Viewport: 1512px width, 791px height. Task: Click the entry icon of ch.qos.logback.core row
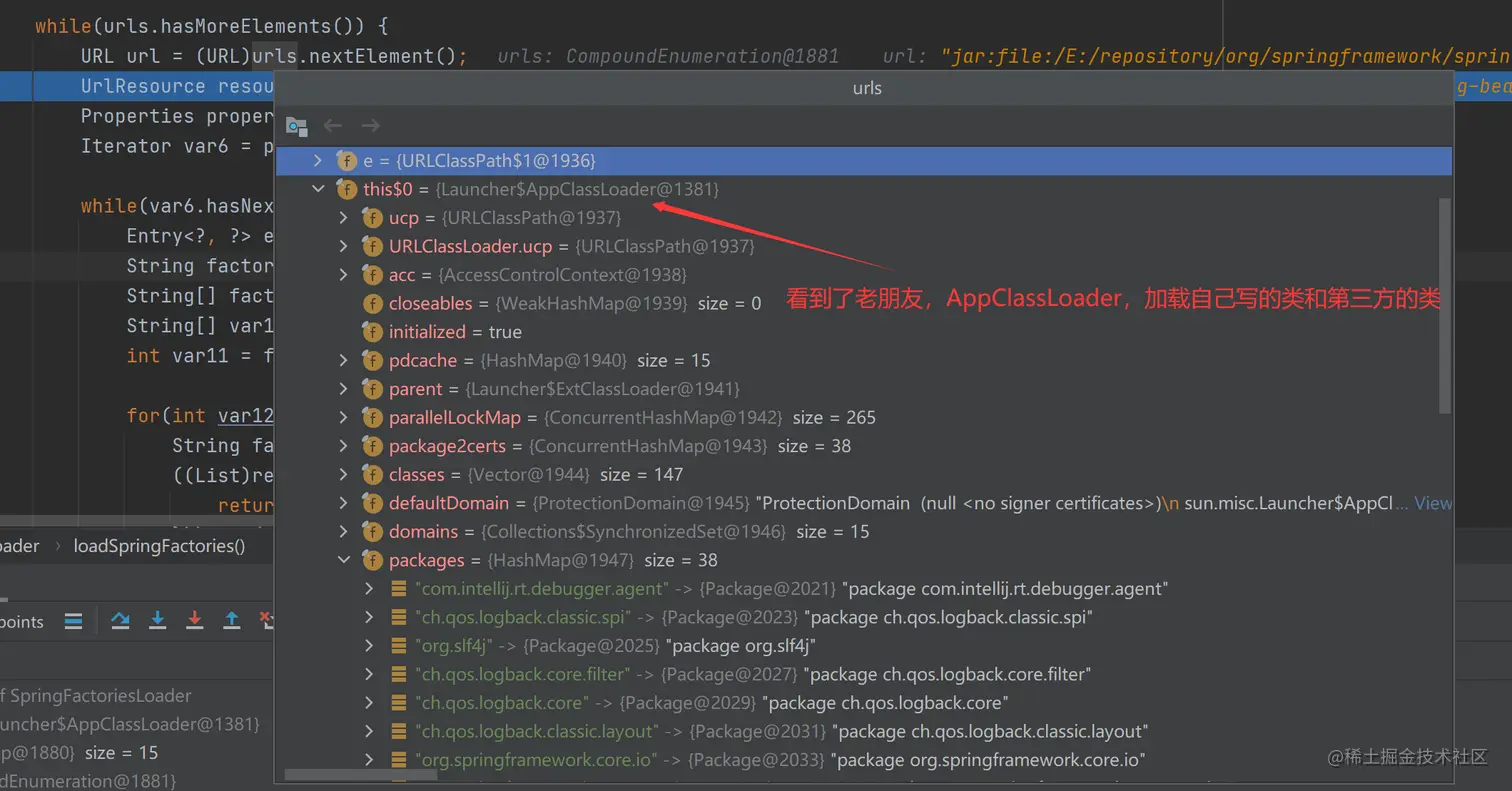point(398,703)
